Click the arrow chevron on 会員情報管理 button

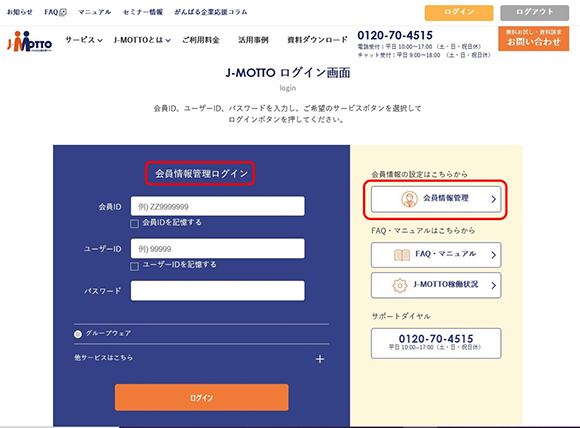point(493,199)
